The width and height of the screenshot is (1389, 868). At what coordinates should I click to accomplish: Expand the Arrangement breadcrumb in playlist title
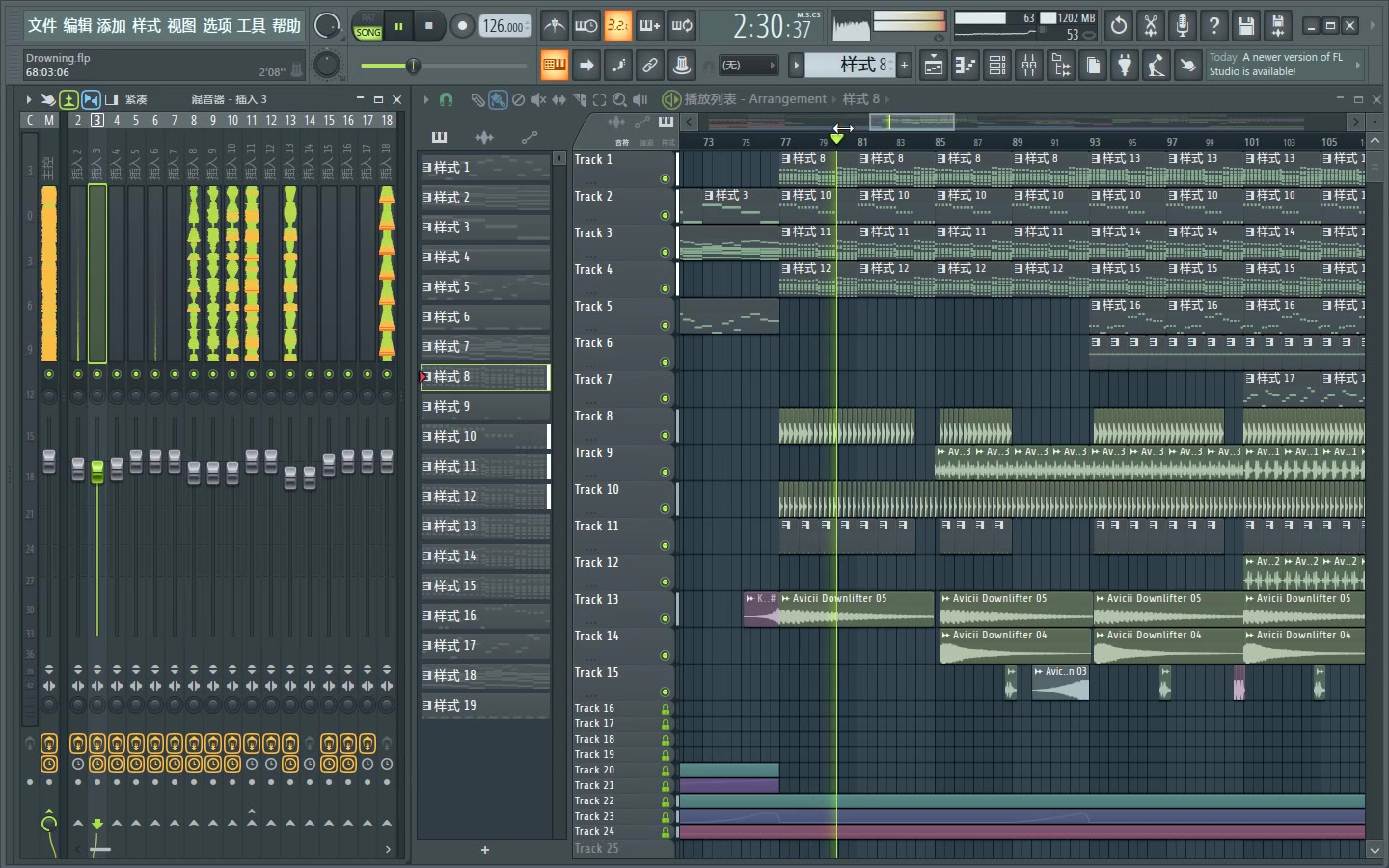(x=834, y=99)
